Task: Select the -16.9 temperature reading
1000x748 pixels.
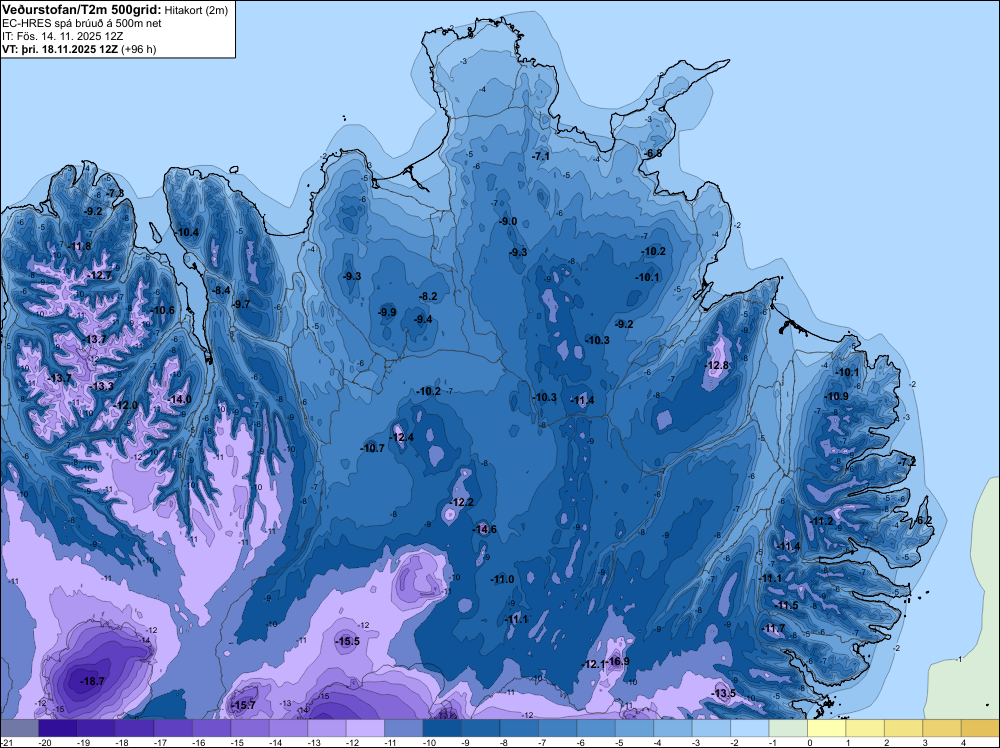Action: coord(617,661)
